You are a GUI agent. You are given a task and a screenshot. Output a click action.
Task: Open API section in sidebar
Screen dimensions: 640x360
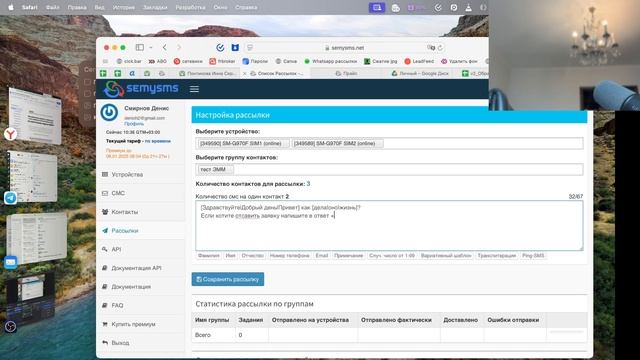coord(116,249)
